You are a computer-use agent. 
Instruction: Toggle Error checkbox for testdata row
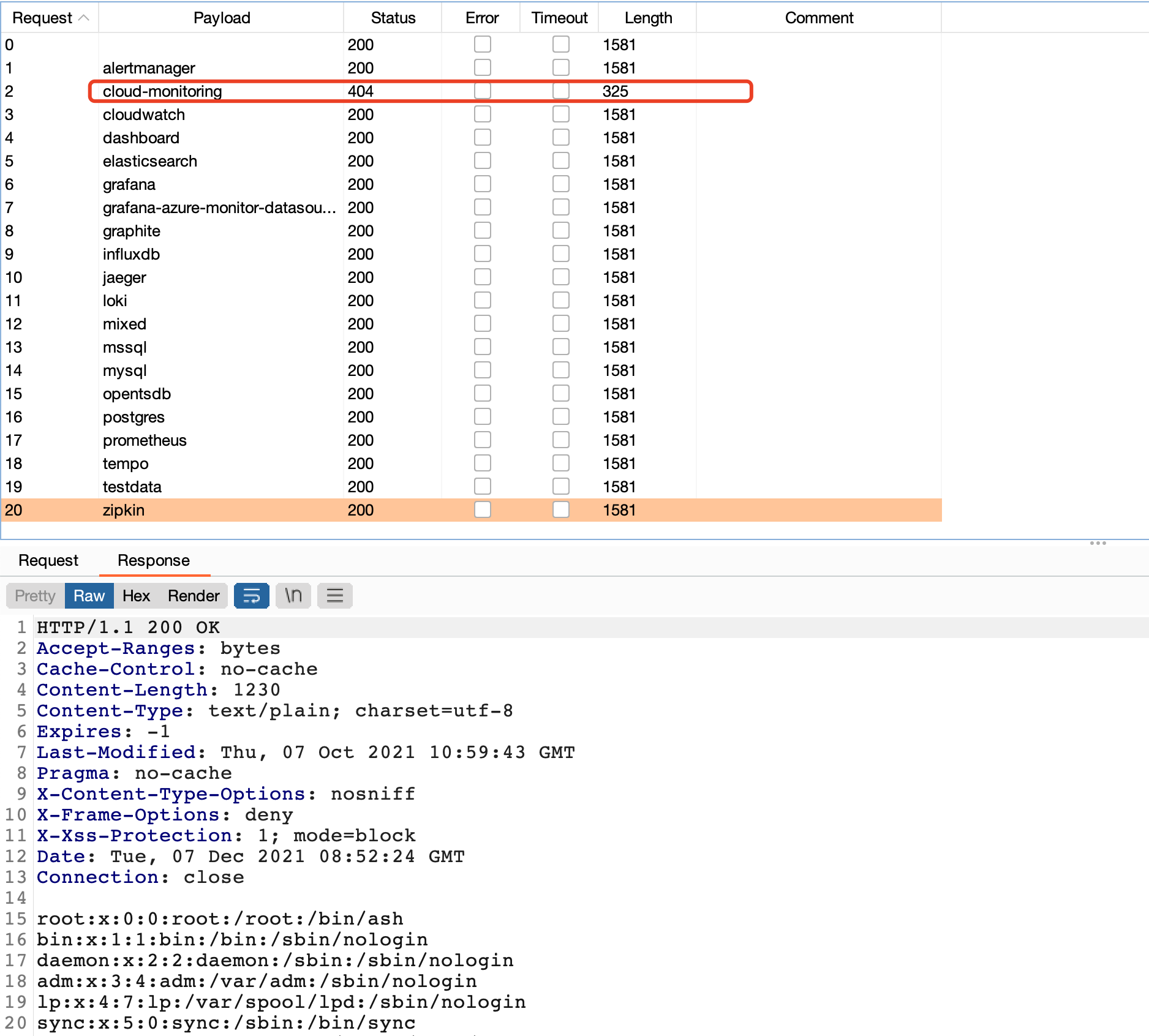coord(483,486)
